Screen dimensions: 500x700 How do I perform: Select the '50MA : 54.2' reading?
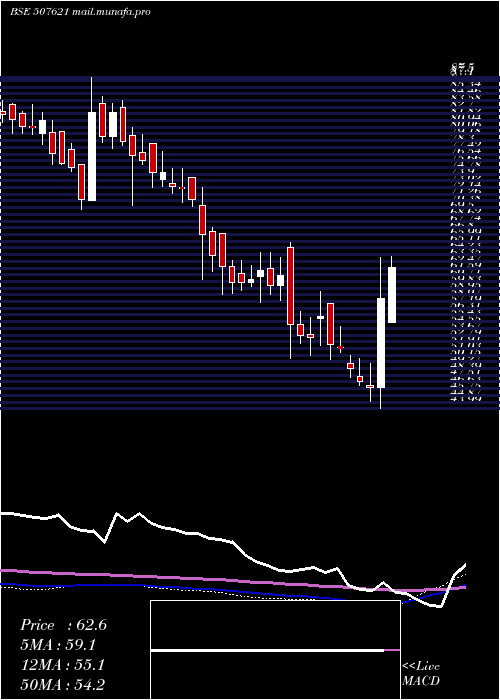[63, 685]
